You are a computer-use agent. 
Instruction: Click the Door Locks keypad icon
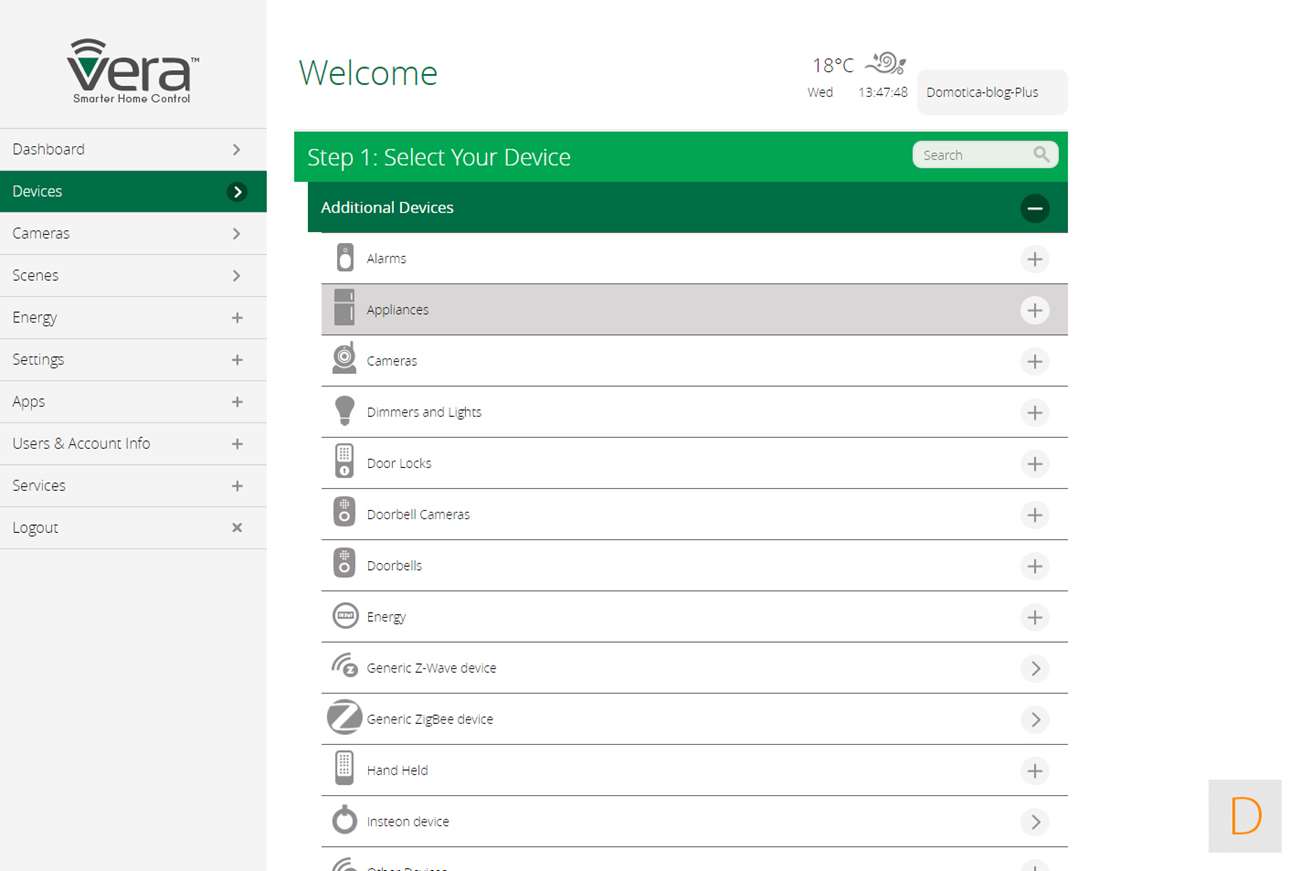tap(344, 462)
